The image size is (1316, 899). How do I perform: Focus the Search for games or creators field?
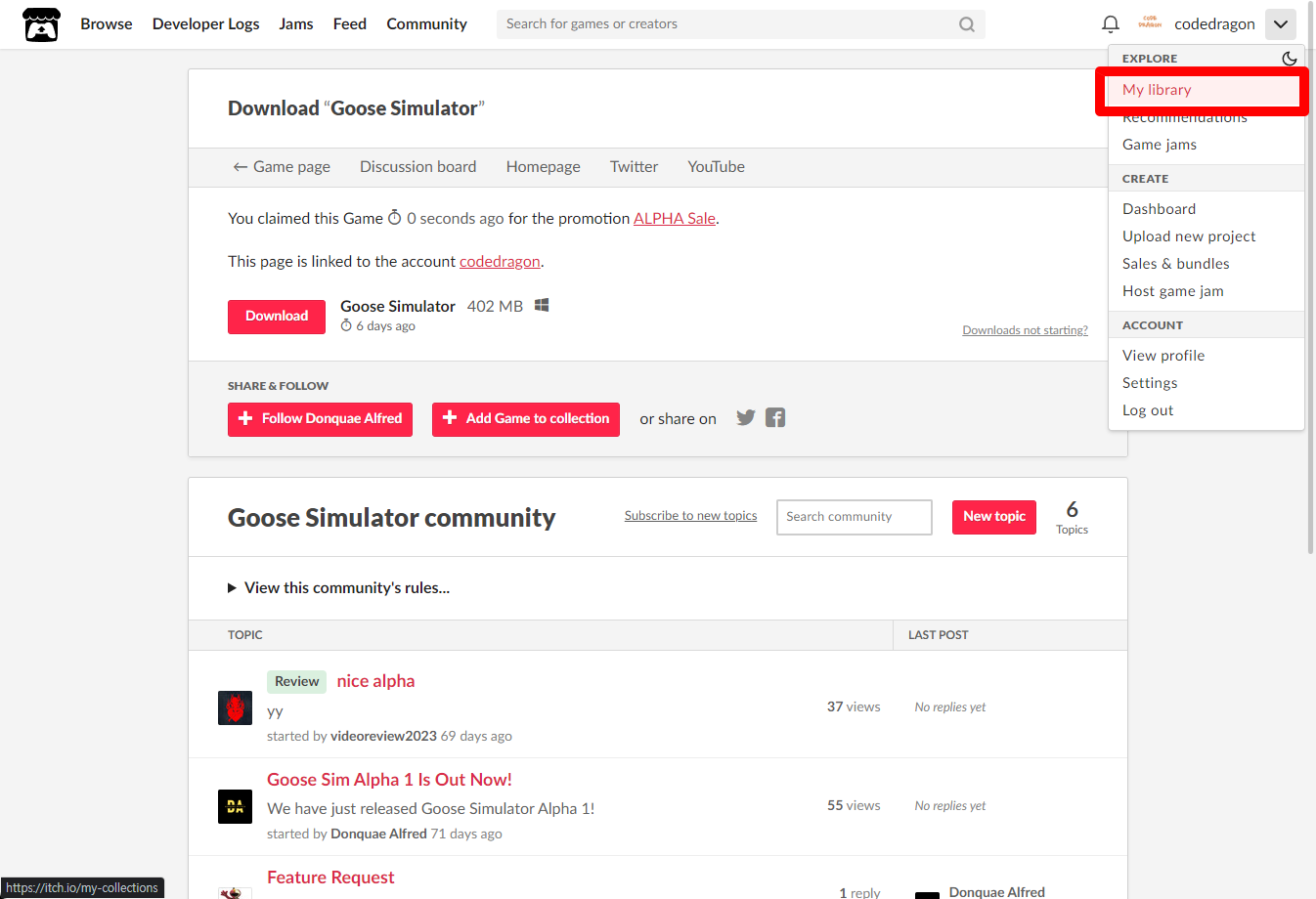[x=741, y=24]
